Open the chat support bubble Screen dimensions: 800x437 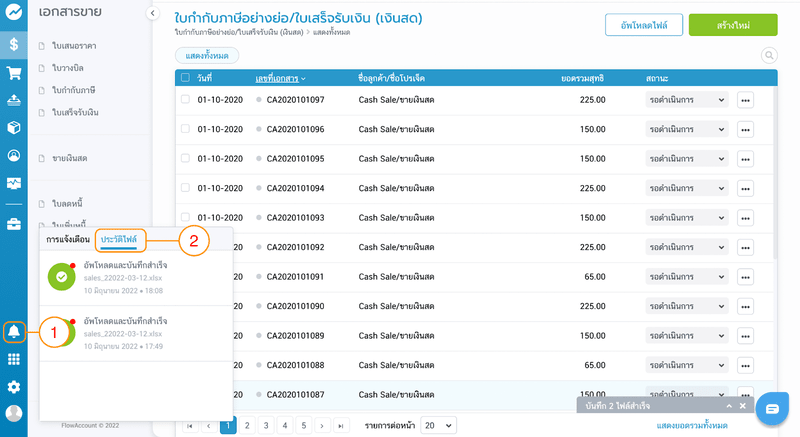coord(772,408)
